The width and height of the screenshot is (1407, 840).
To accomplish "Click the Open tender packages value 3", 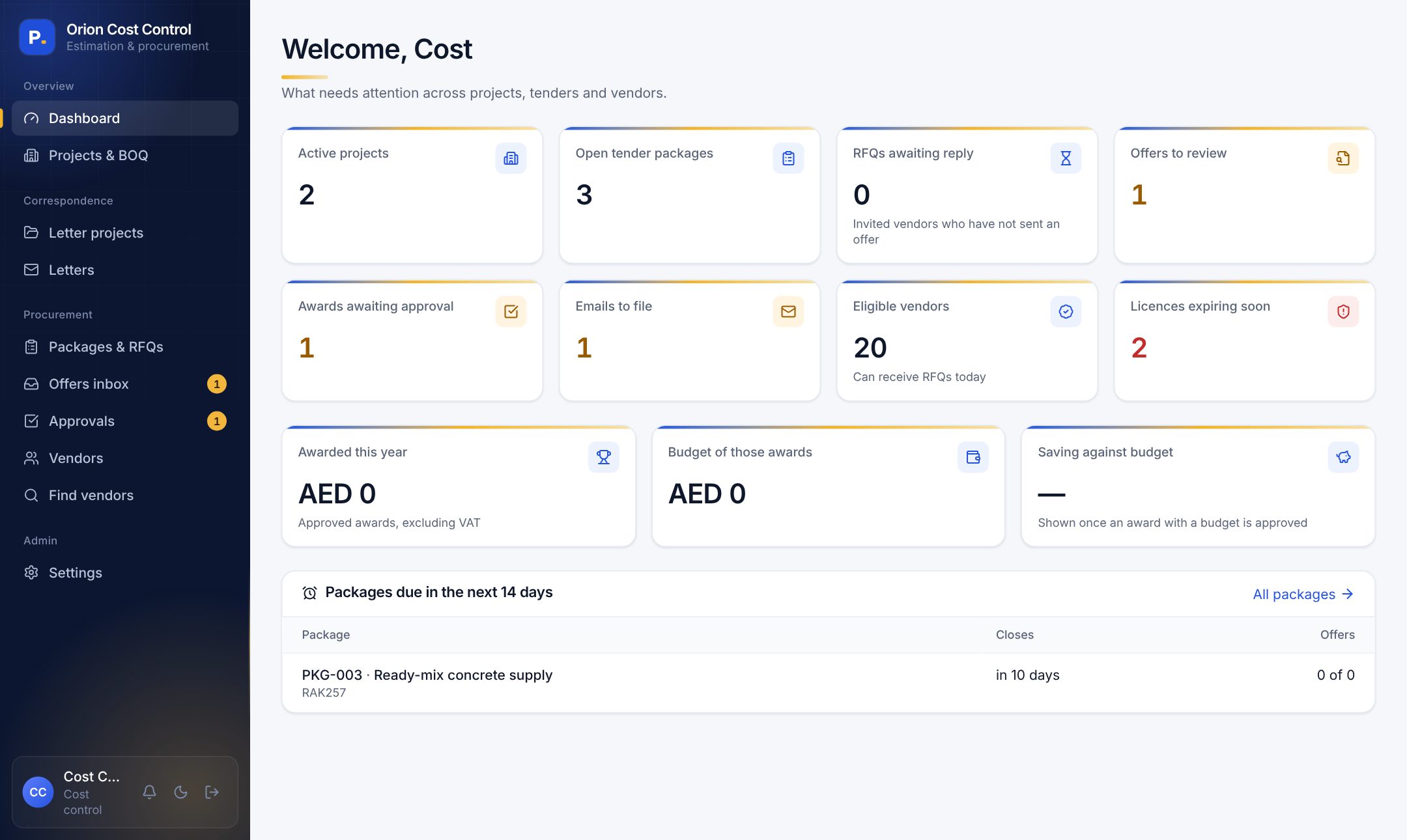I will pos(584,195).
